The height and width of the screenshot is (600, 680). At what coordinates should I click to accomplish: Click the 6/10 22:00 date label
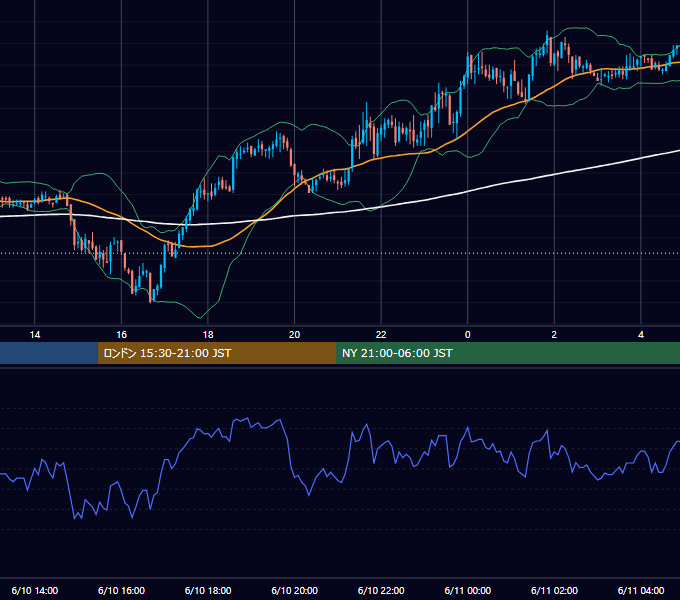coord(381,590)
